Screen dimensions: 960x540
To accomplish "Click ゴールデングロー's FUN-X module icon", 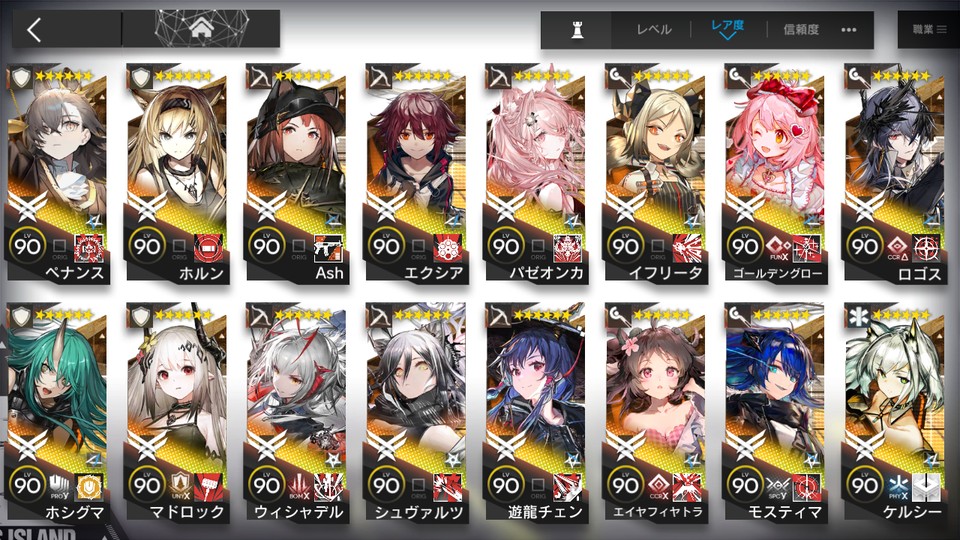I will click(778, 248).
